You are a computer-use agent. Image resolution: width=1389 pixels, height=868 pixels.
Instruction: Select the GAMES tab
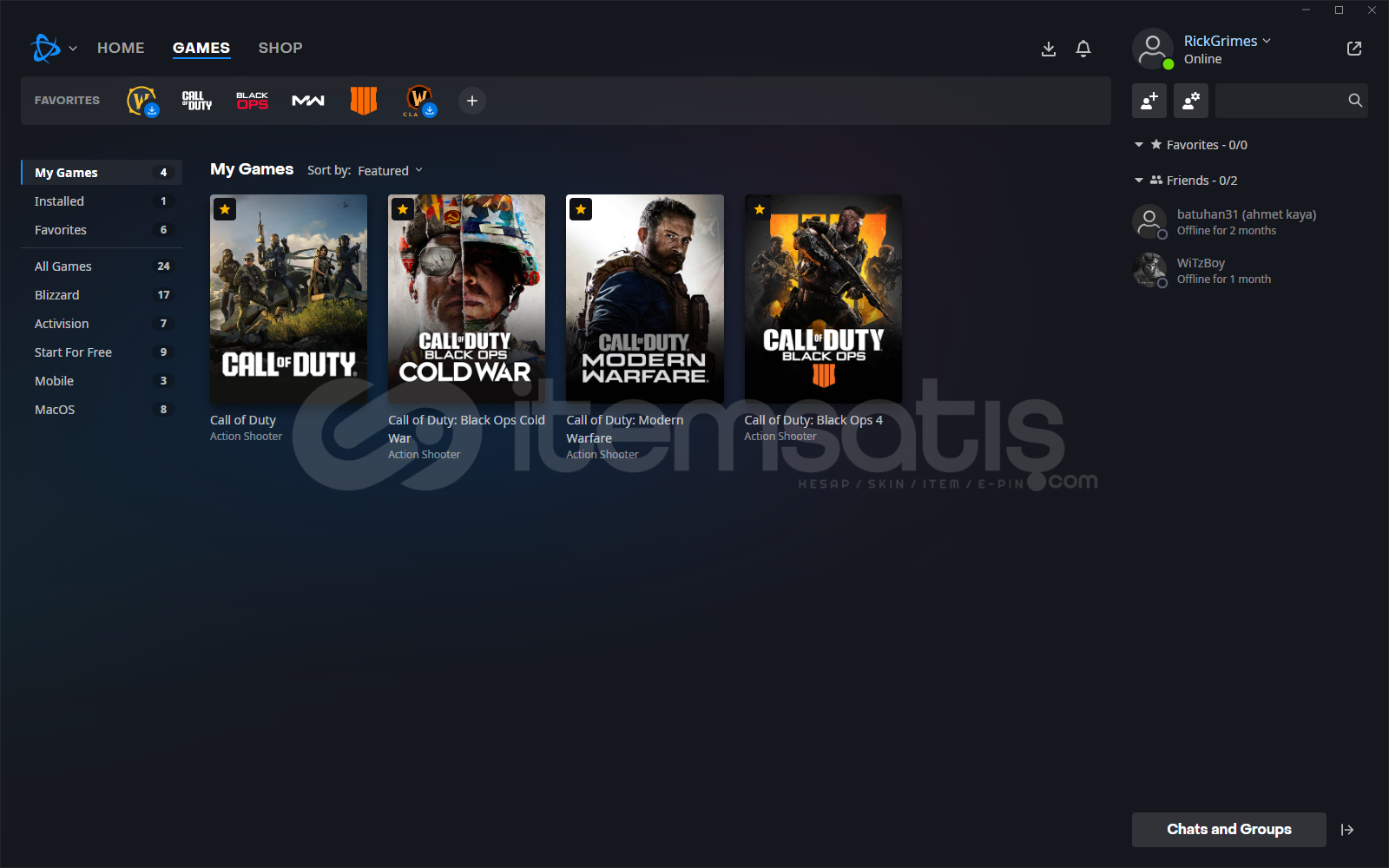[x=201, y=48]
